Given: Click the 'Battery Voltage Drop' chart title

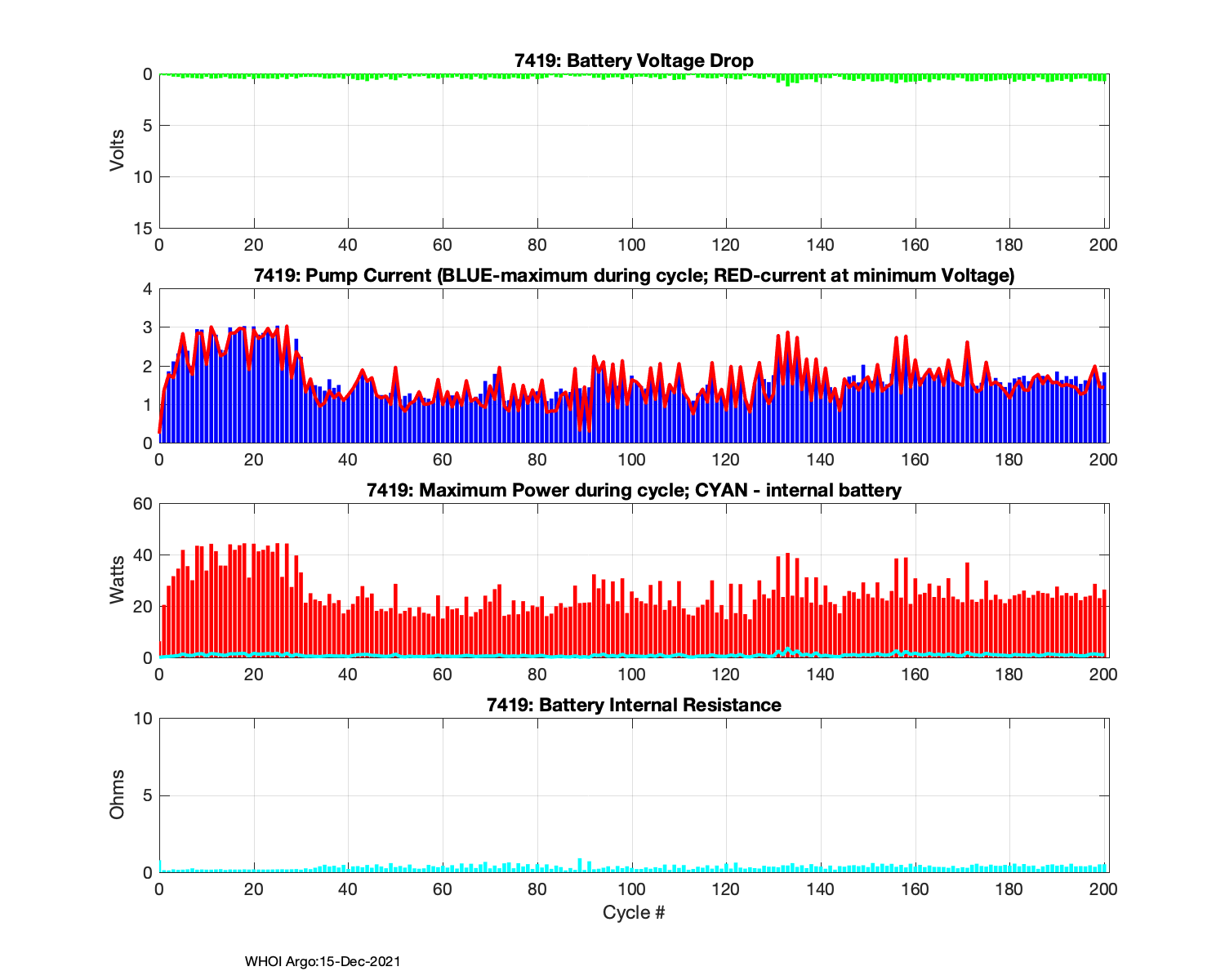Looking at the screenshot, I should 634,61.
